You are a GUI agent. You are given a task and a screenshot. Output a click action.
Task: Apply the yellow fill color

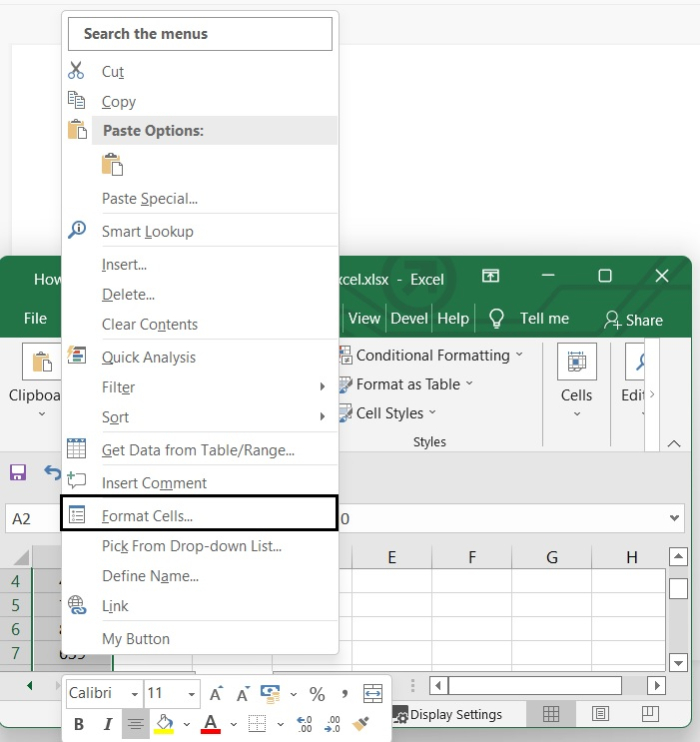[x=164, y=724]
